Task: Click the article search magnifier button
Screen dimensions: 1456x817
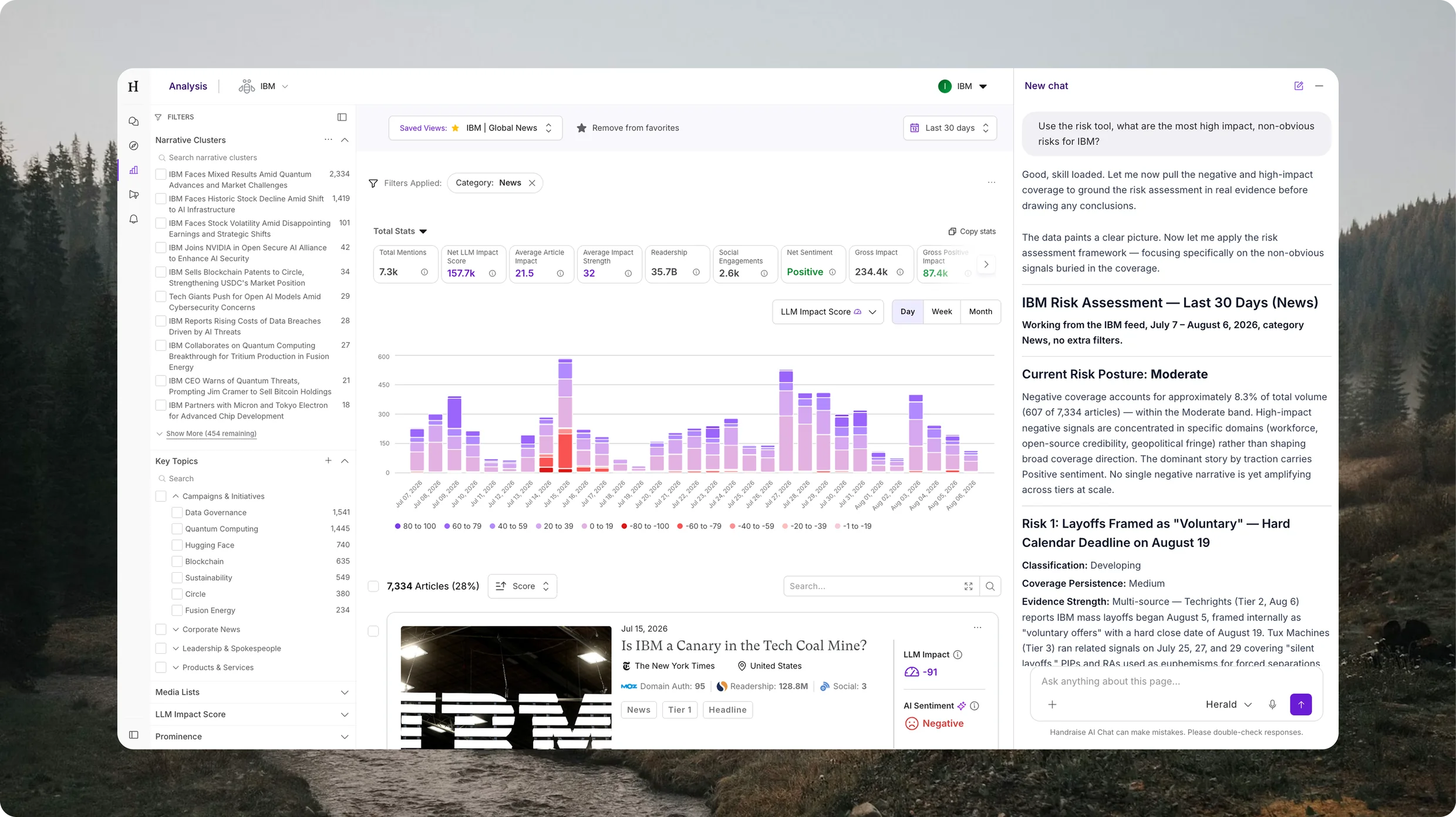Action: (x=990, y=586)
